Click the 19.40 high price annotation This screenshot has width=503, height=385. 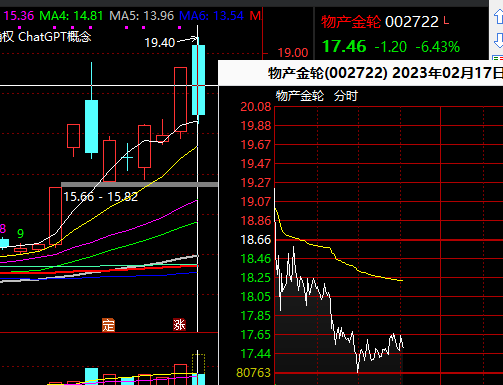click(x=160, y=43)
